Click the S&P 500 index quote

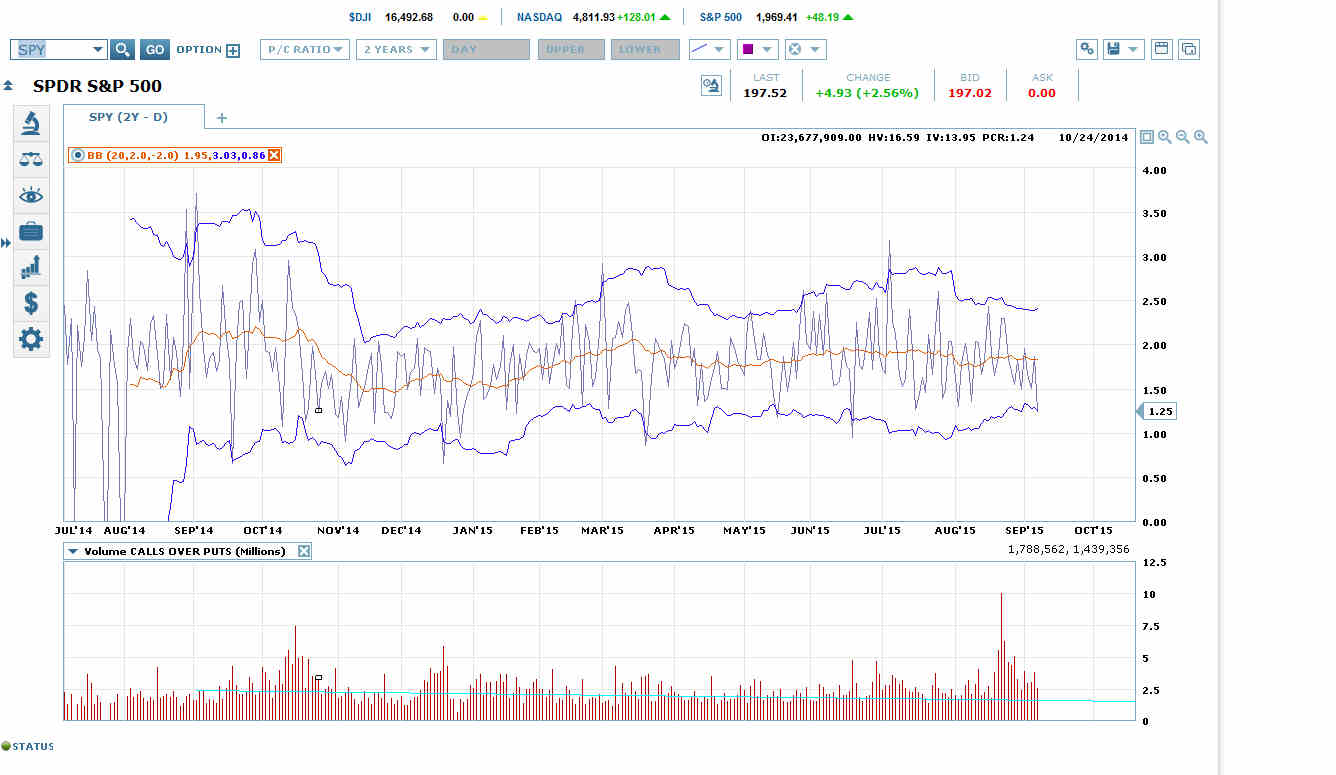(x=777, y=17)
